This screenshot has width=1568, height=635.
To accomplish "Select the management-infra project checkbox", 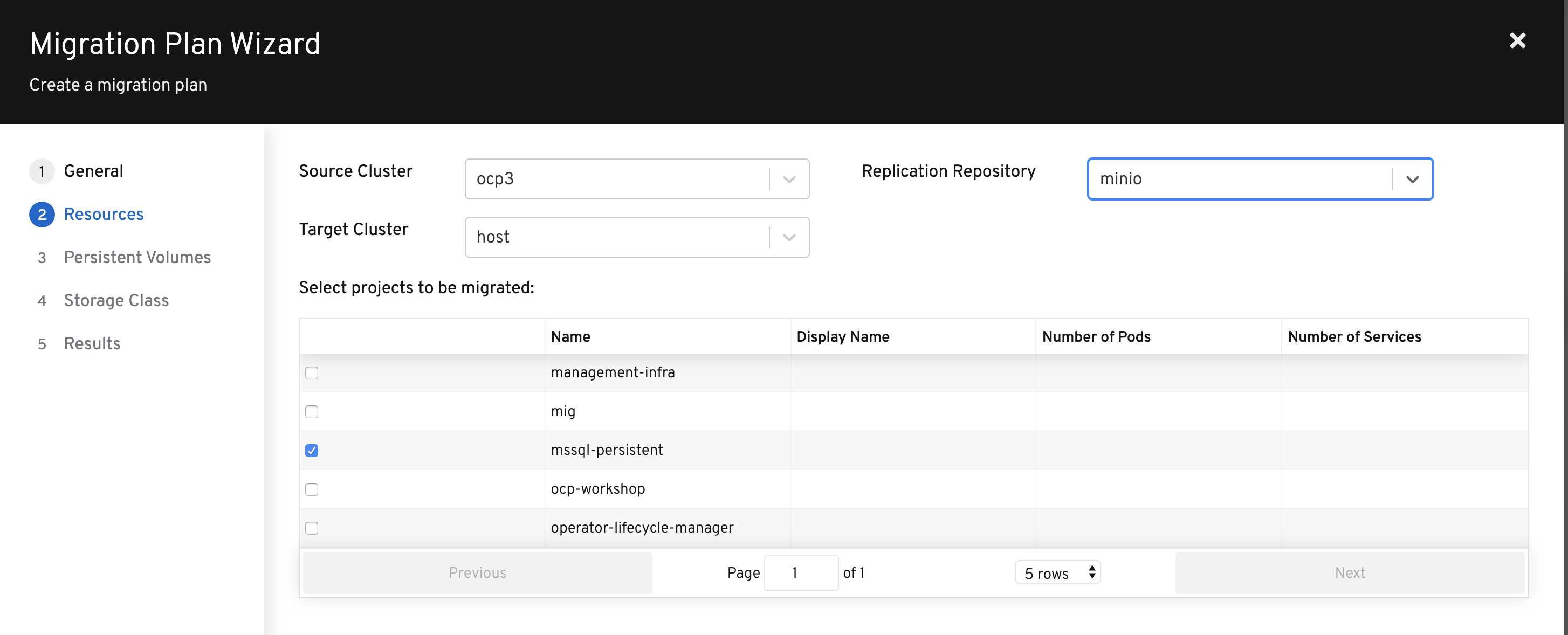I will pyautogui.click(x=312, y=373).
